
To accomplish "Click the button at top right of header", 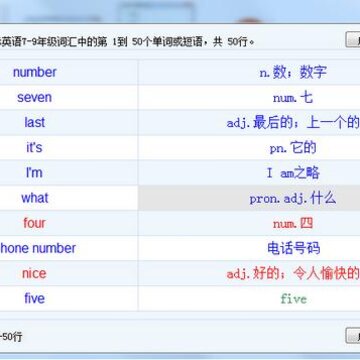I will click(x=353, y=40).
